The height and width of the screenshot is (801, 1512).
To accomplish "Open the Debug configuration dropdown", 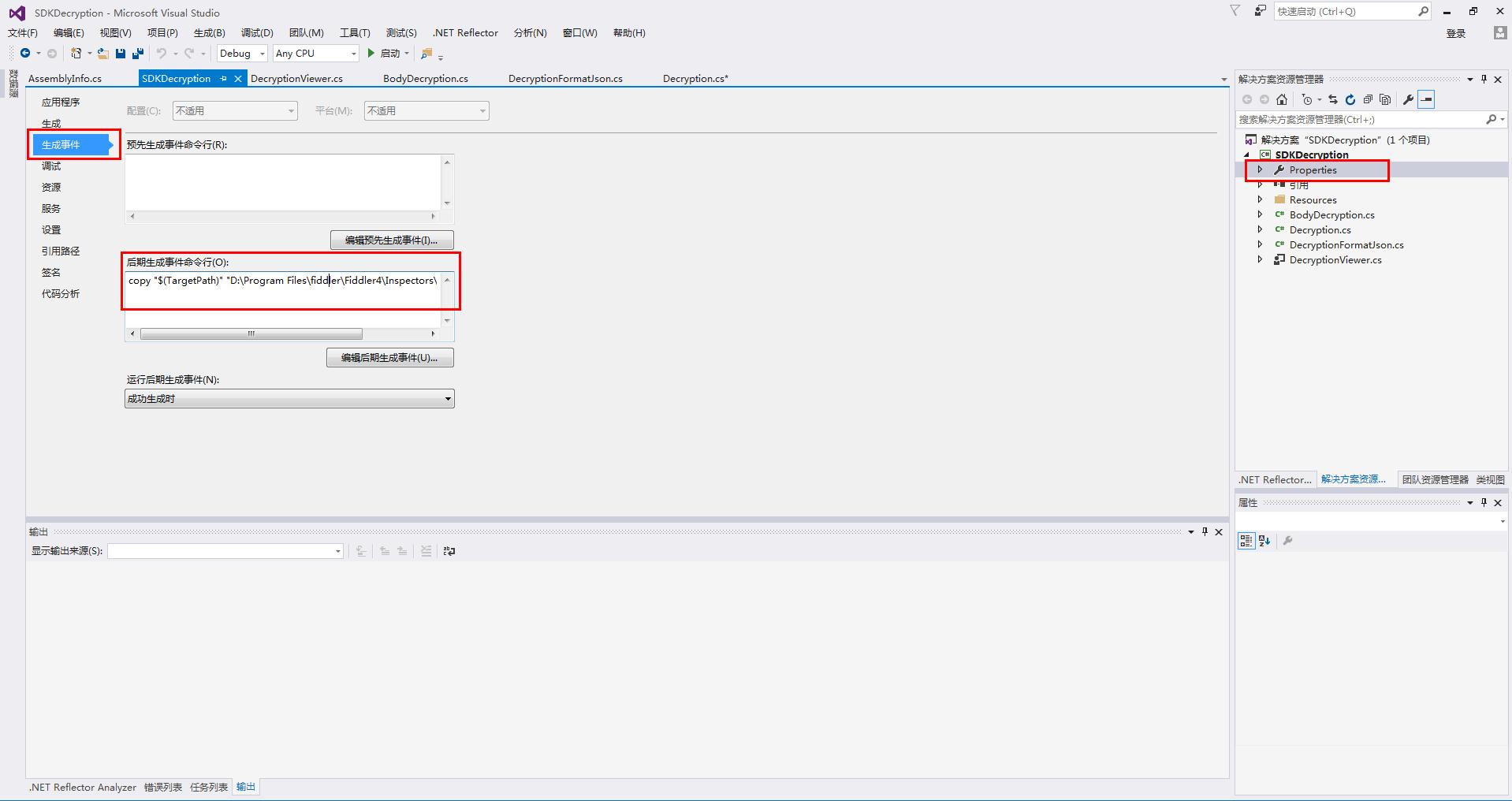I will coord(242,54).
